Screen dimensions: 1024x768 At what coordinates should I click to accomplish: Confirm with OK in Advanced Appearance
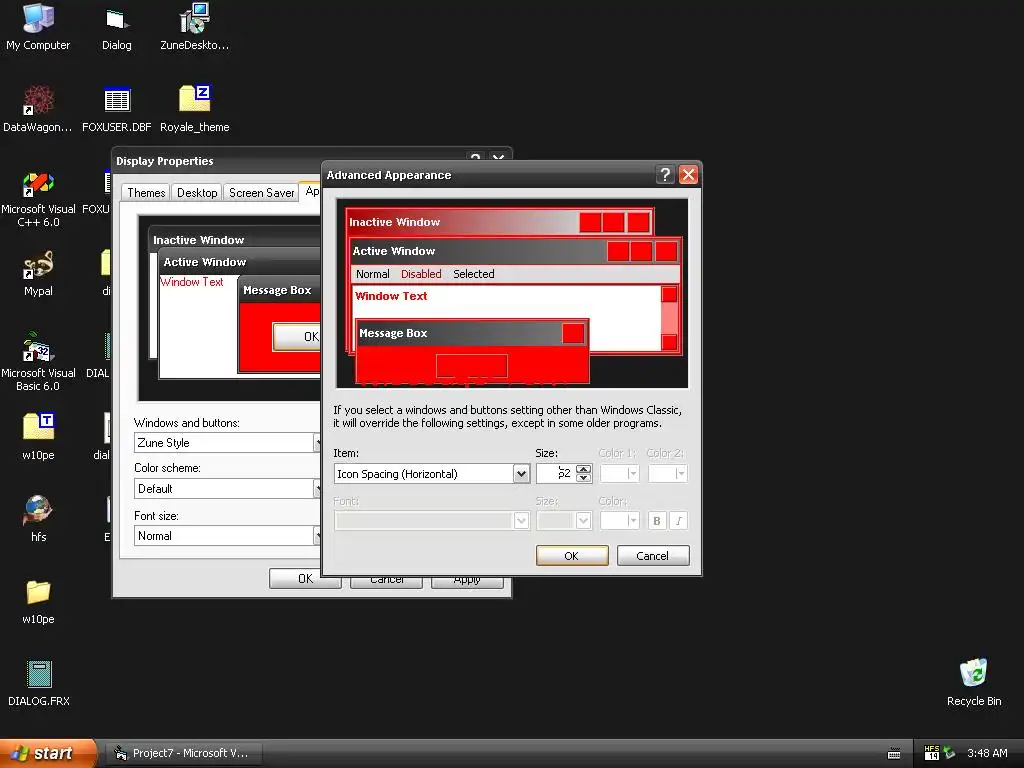coord(571,556)
